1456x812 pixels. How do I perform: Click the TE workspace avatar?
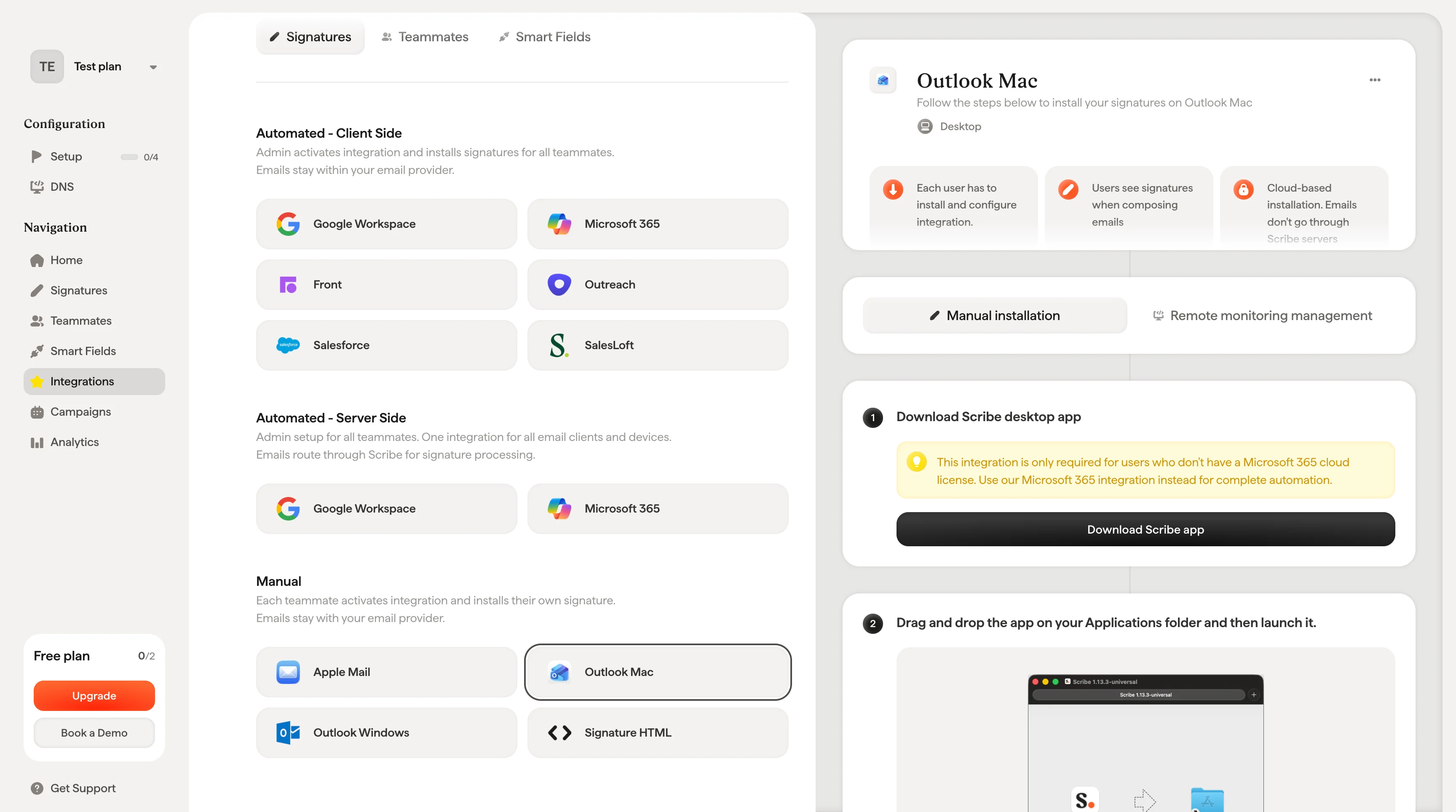(47, 67)
